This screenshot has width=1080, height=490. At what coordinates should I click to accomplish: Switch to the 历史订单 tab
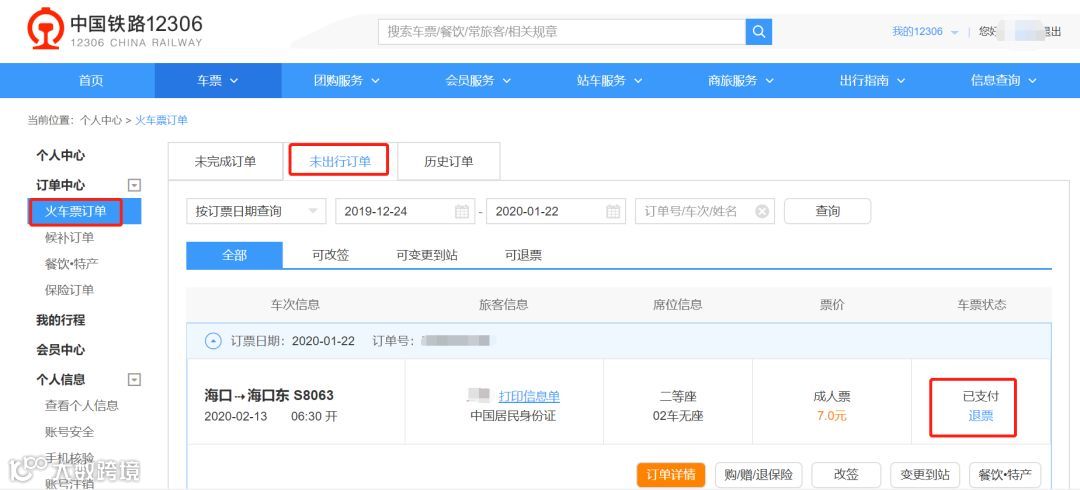tap(448, 162)
